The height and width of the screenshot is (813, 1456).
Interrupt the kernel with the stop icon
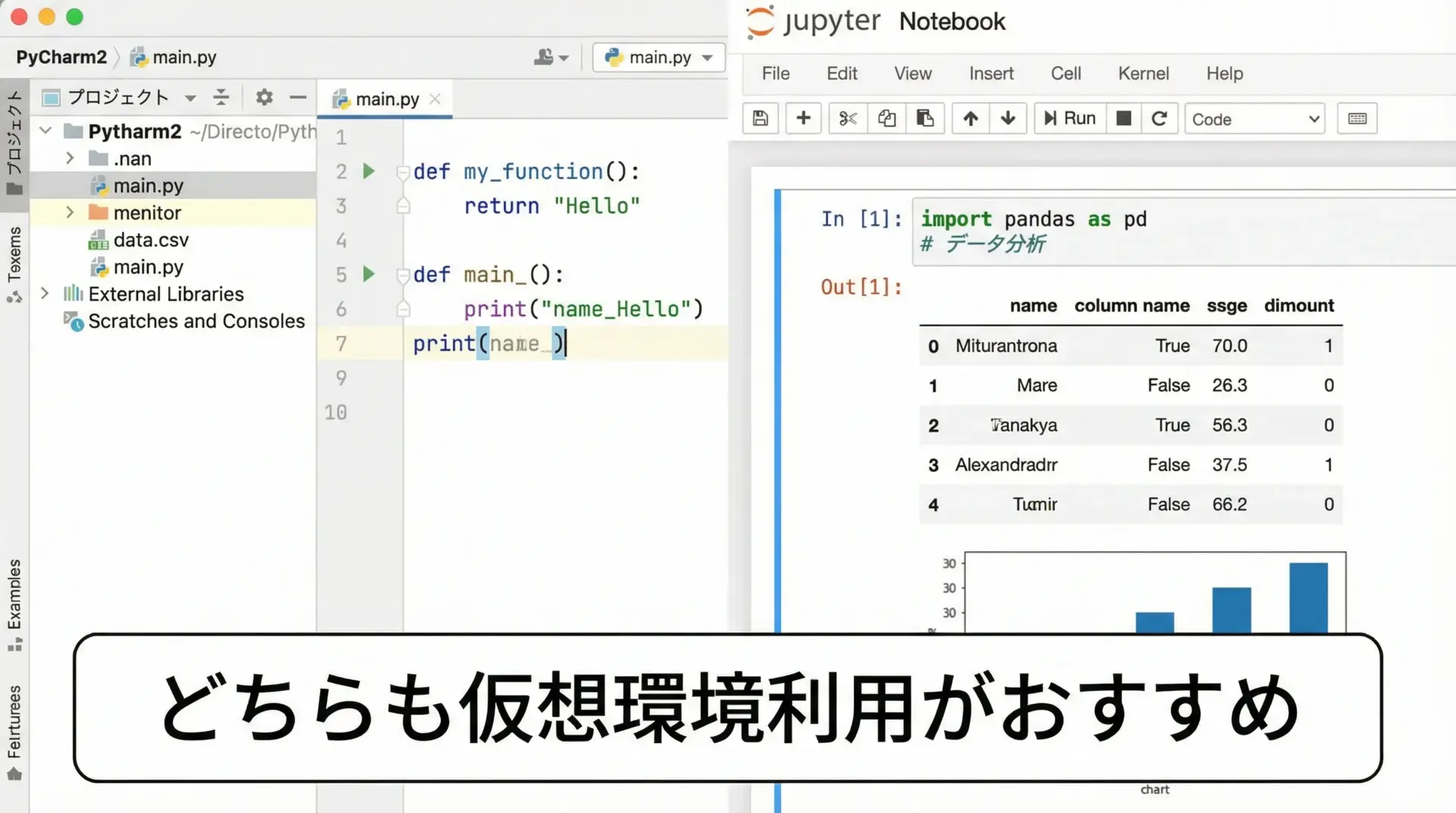click(x=1124, y=118)
